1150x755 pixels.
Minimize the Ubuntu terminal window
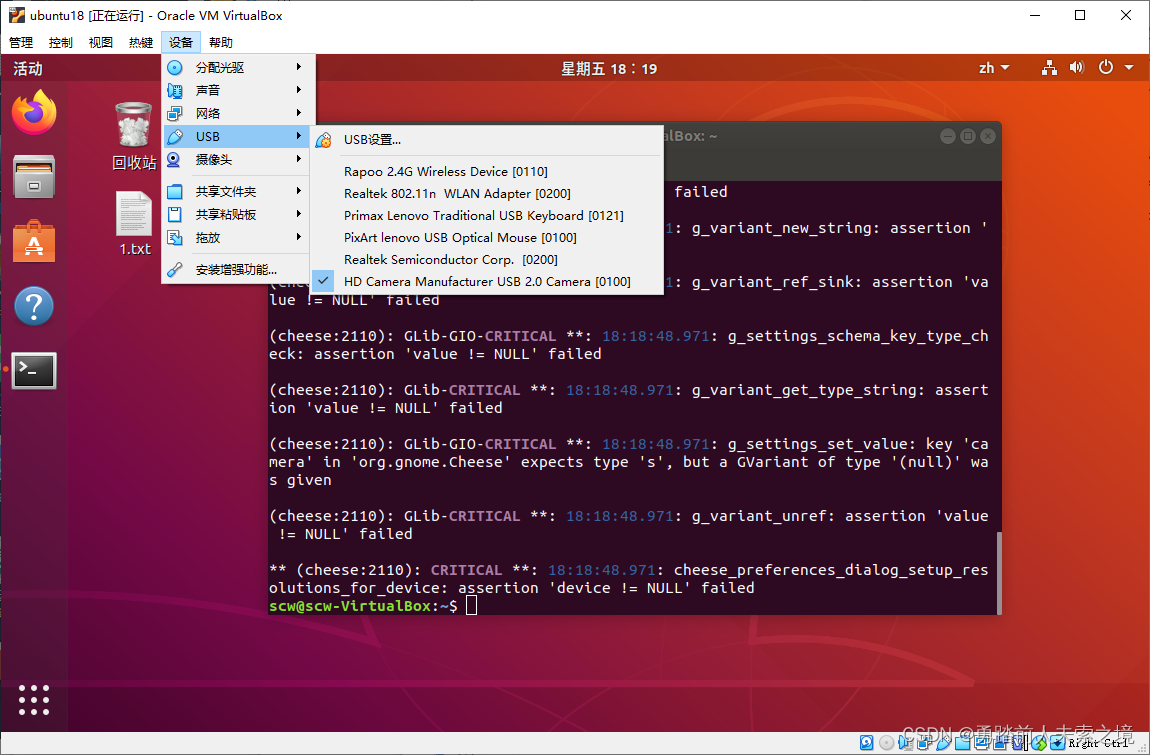coord(948,136)
